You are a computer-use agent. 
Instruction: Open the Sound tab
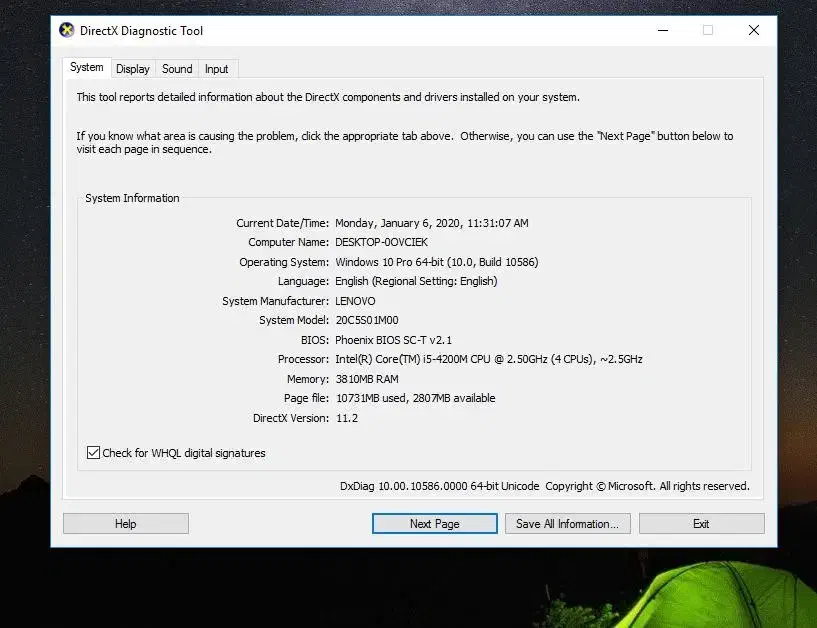tap(177, 69)
